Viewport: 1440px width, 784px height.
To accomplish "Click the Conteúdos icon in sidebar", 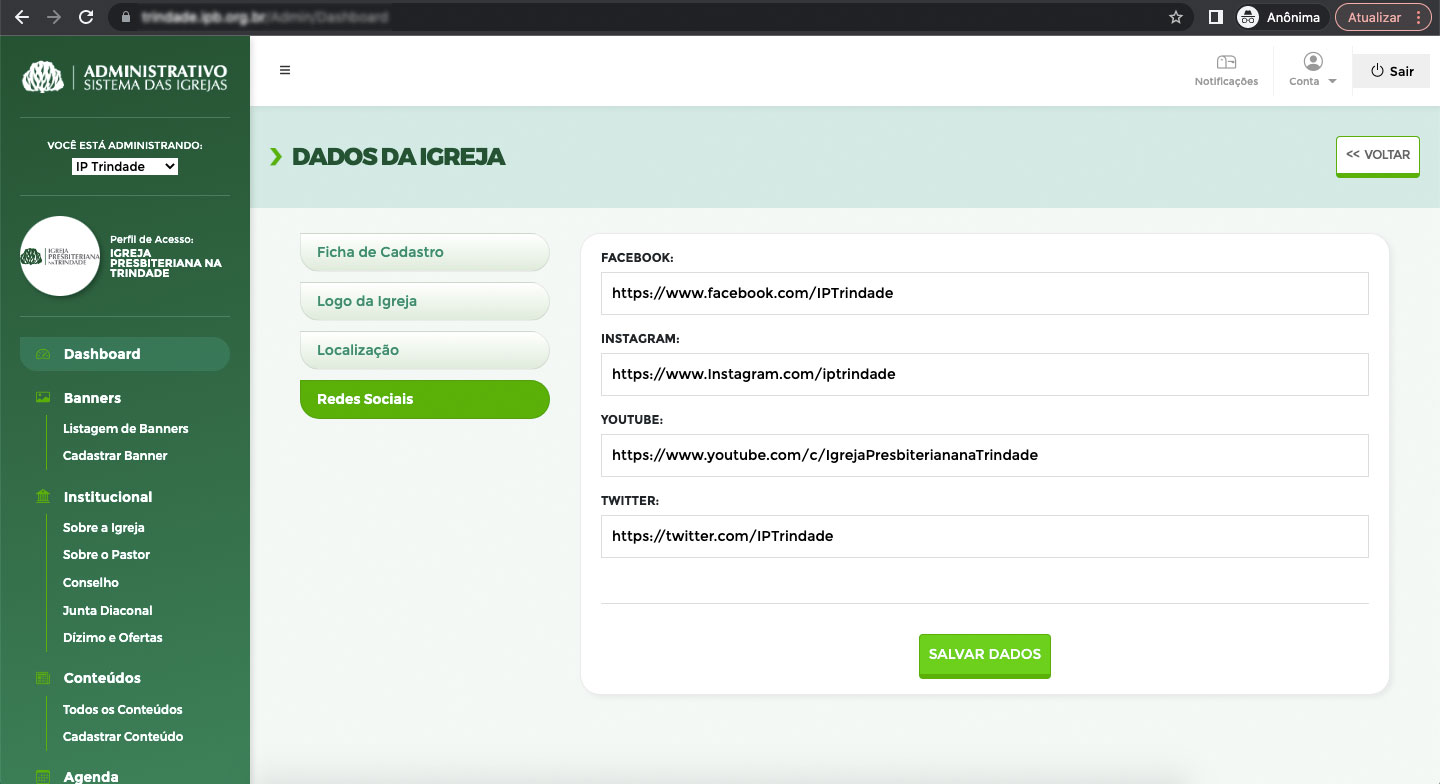I will click(43, 678).
